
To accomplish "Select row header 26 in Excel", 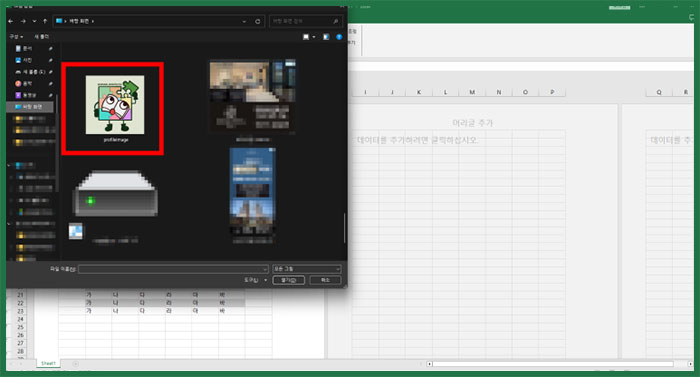I will 20,335.
